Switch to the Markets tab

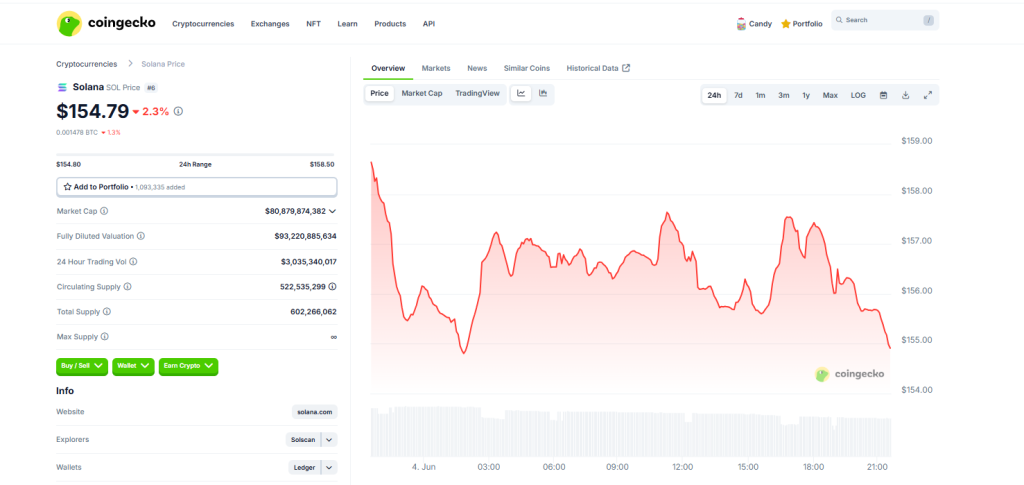point(436,68)
